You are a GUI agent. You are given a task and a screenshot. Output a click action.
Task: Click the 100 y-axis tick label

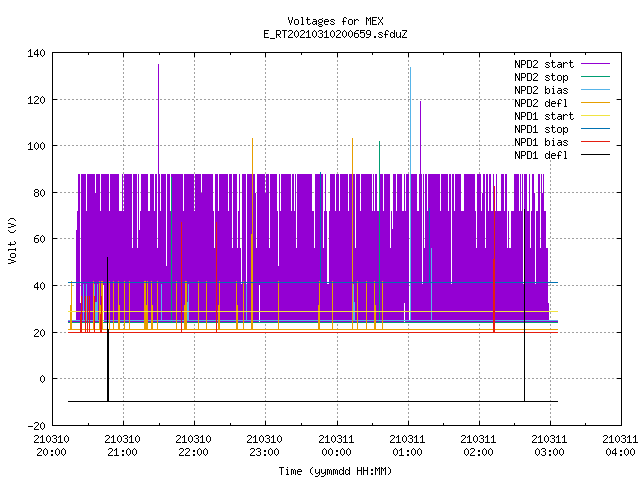click(36, 146)
